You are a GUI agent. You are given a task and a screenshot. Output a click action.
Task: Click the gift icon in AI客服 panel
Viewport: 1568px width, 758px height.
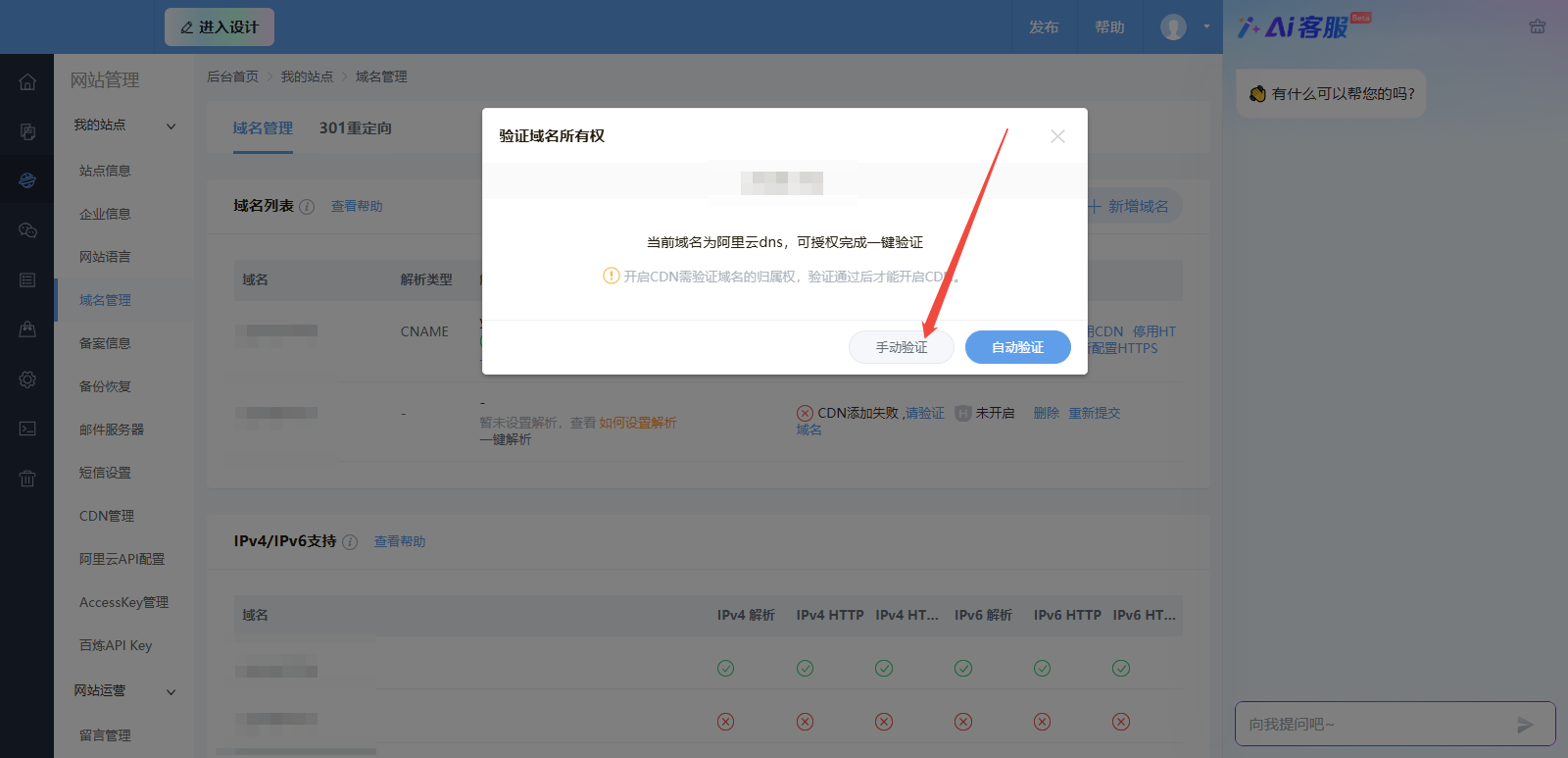coord(1538,26)
